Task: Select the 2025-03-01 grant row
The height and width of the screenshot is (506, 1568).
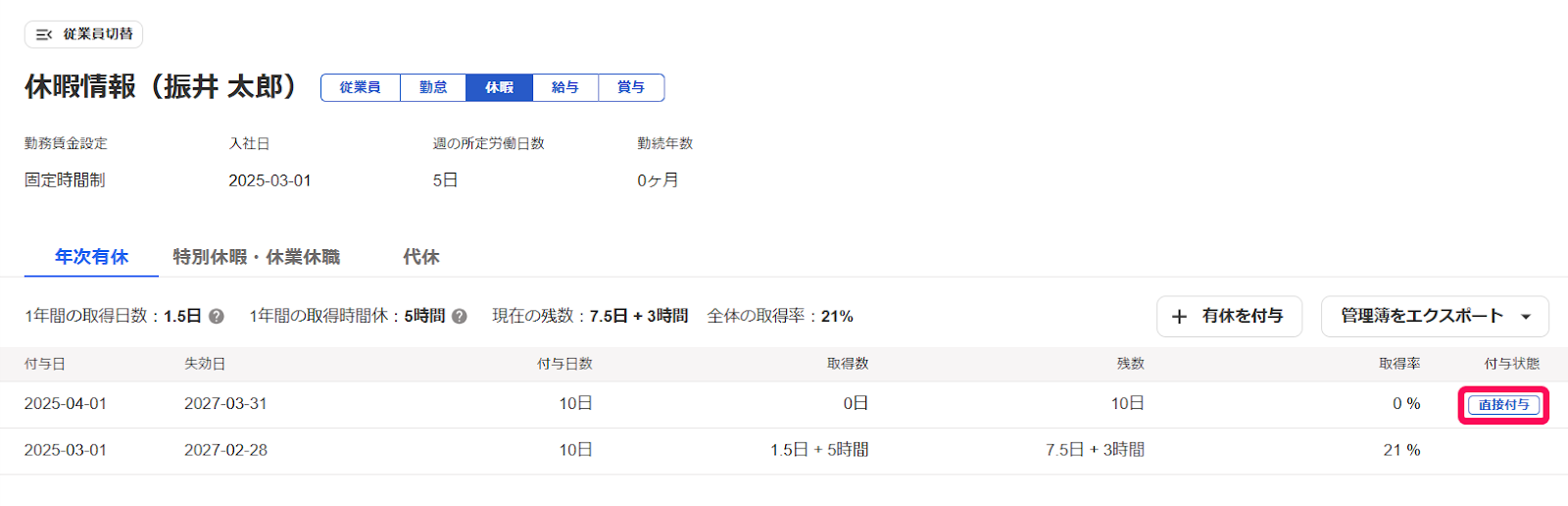Action: coord(784,451)
